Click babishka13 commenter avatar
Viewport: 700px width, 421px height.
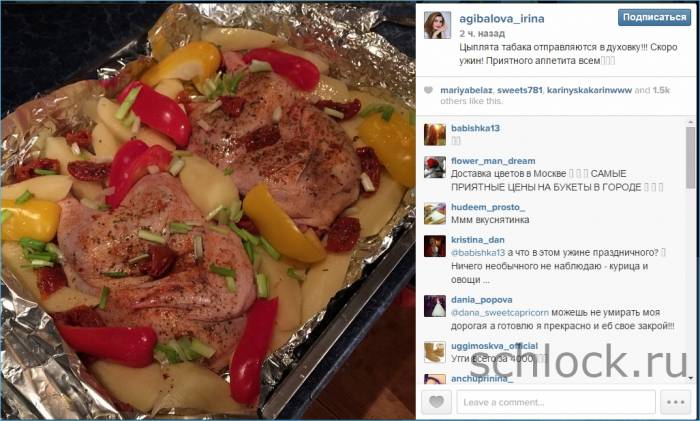click(x=435, y=134)
